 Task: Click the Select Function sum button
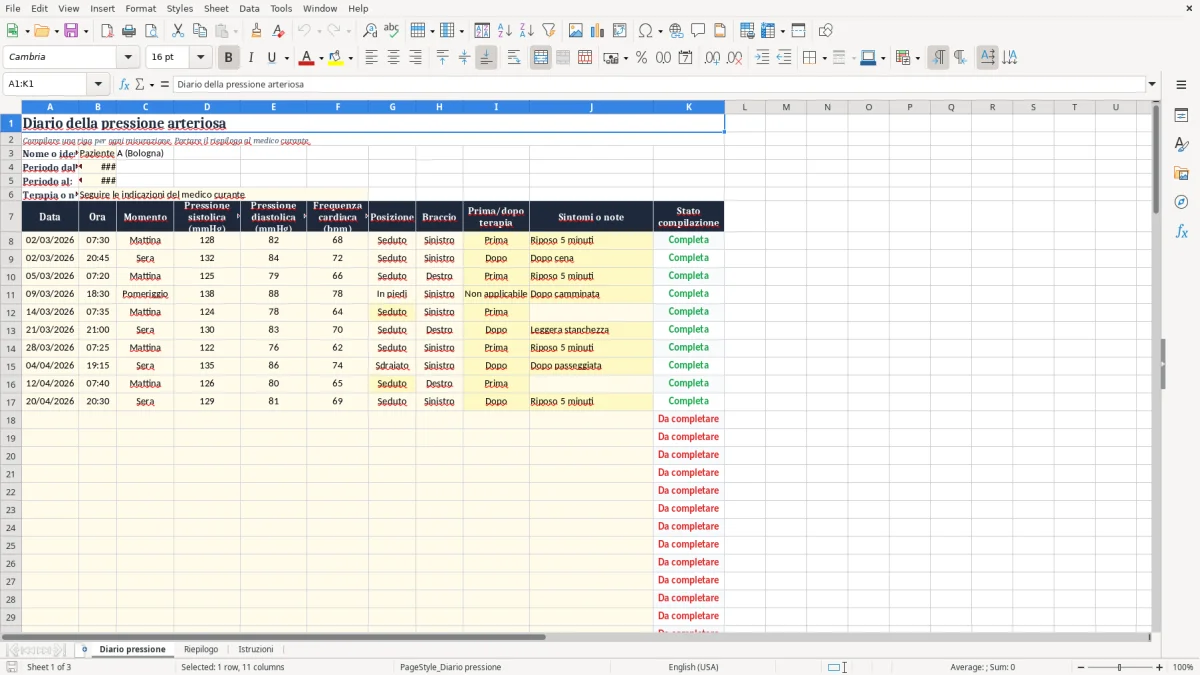(x=140, y=84)
